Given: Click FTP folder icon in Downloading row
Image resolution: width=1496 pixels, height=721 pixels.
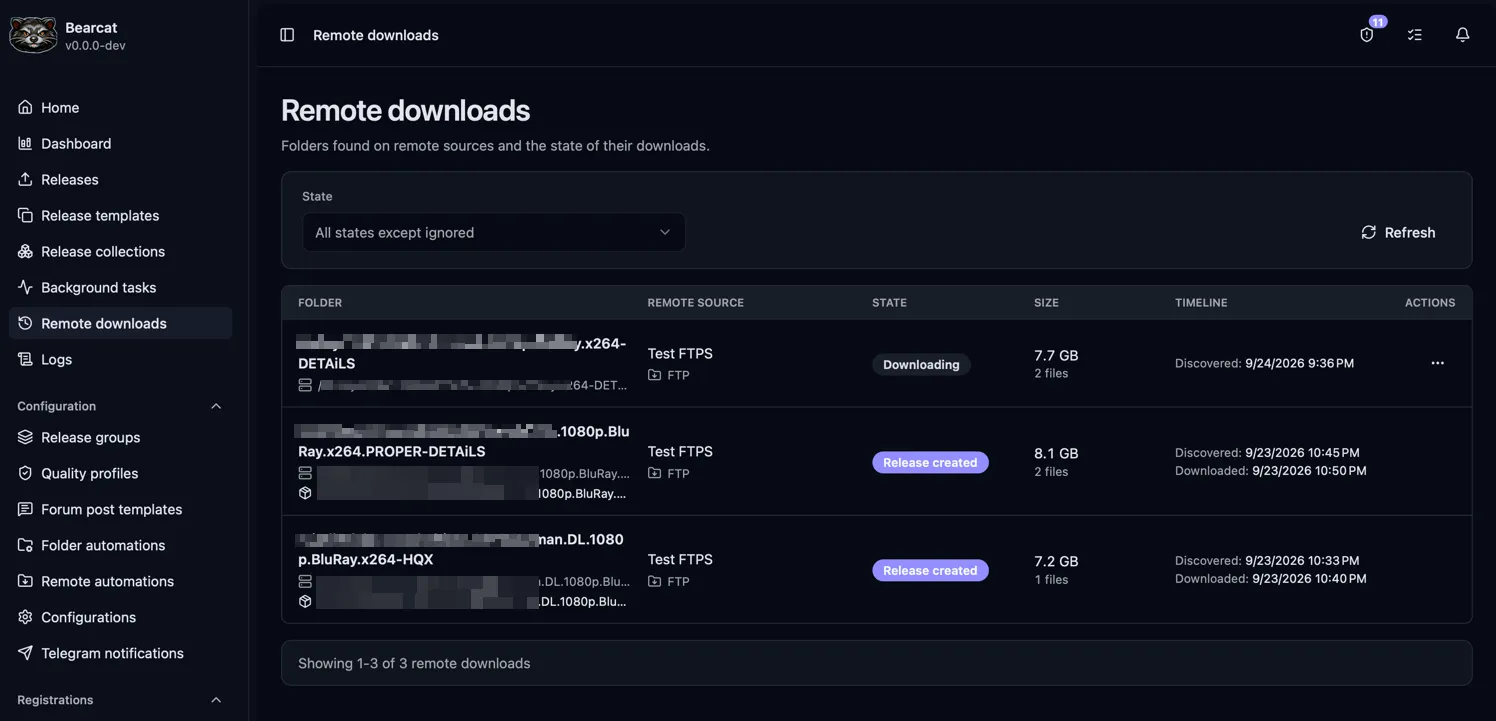Looking at the screenshot, I should point(654,375).
